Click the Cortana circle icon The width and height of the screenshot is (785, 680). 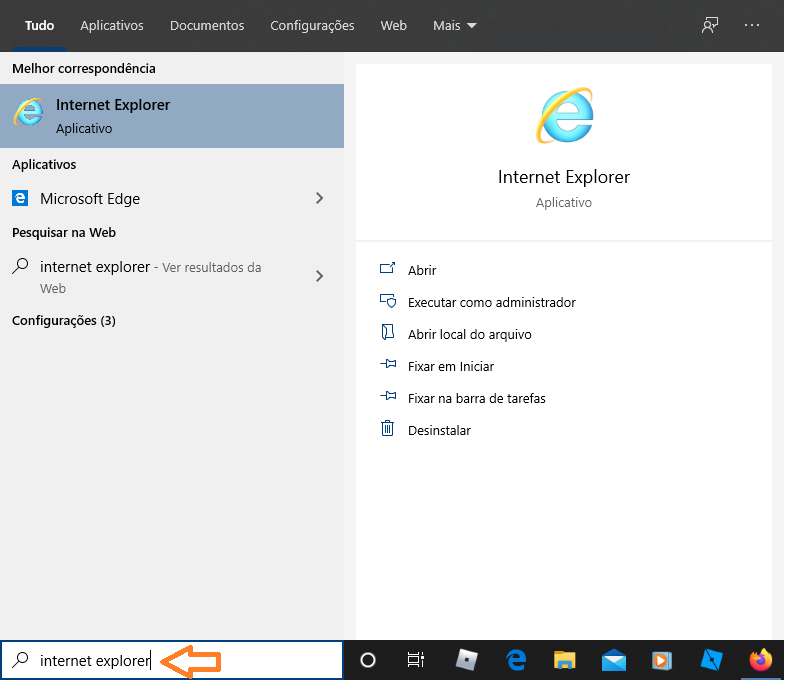pyautogui.click(x=368, y=660)
